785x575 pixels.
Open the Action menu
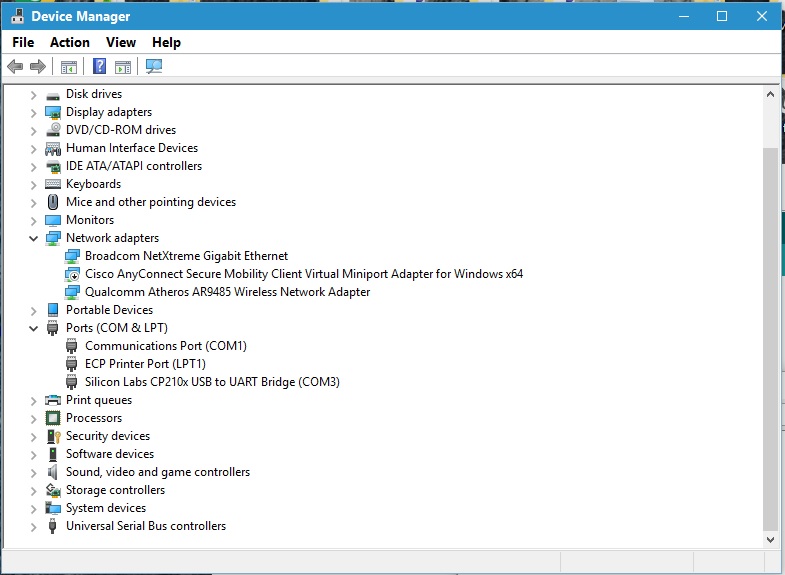(70, 42)
